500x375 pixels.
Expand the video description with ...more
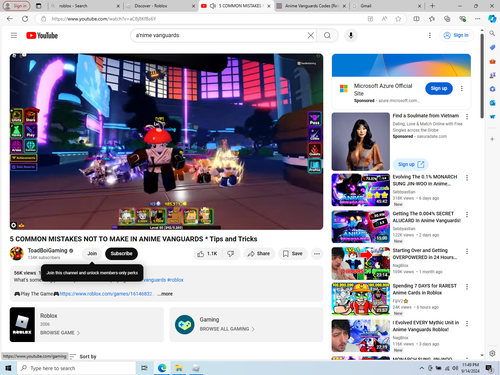click(165, 294)
